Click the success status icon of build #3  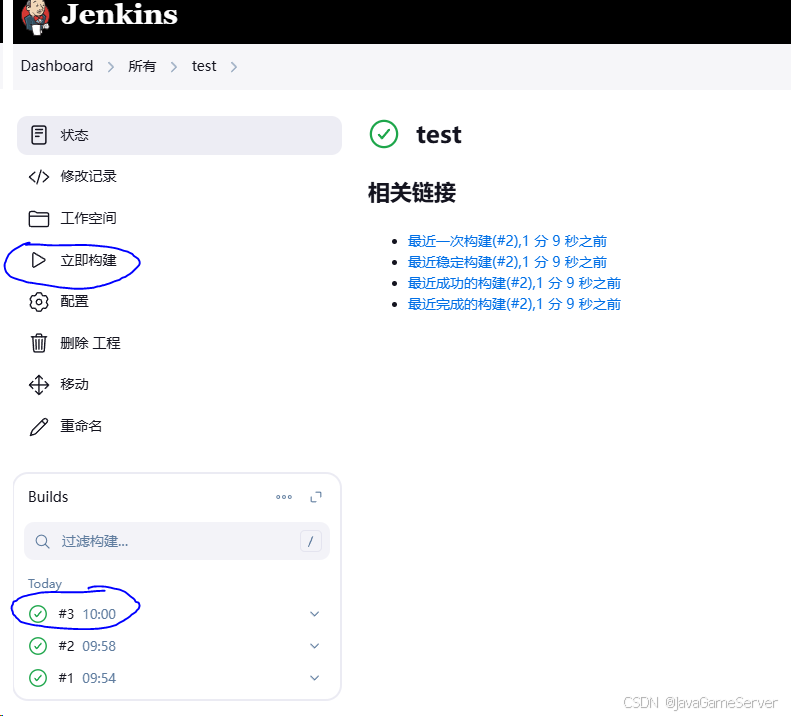coord(38,614)
